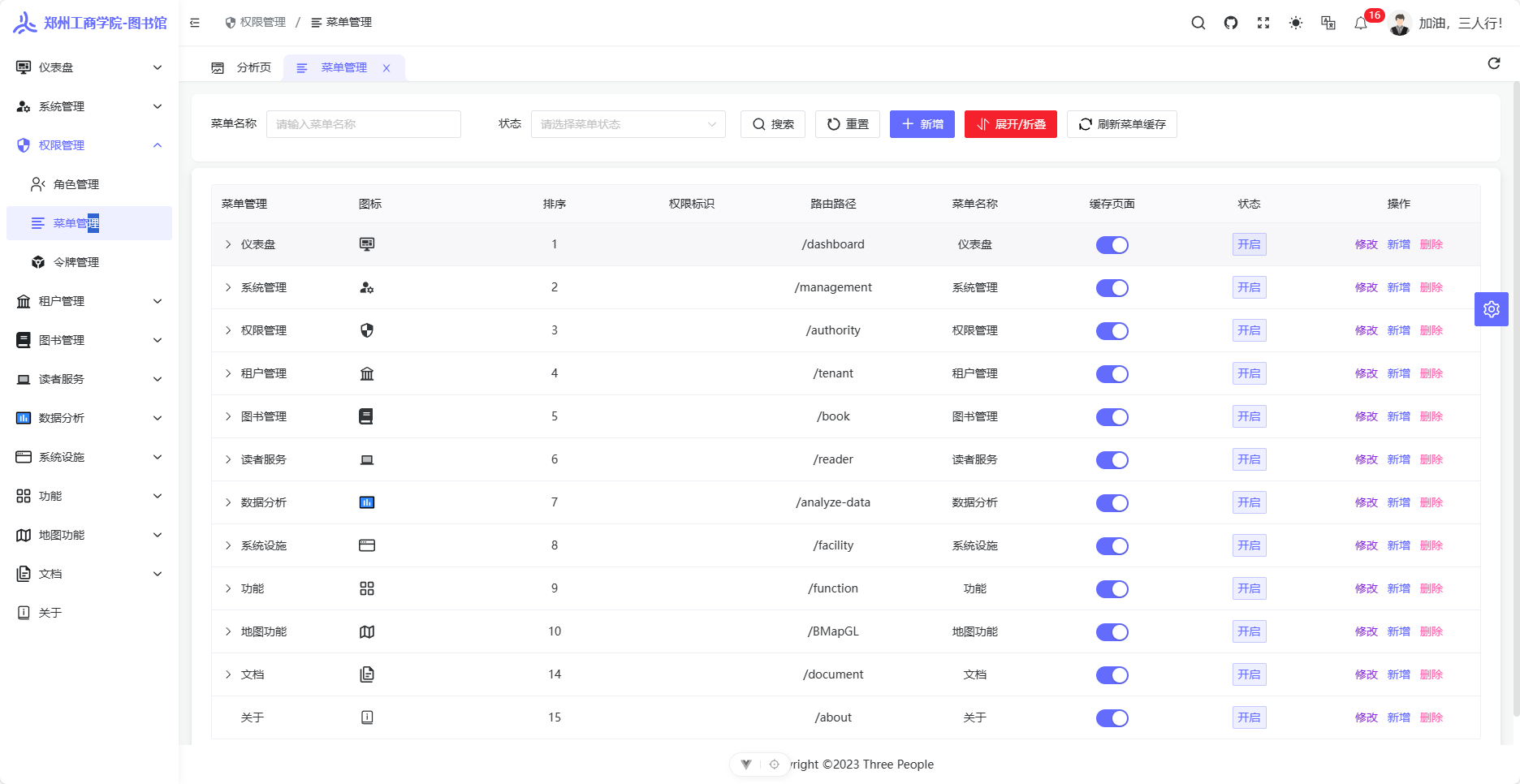
Task: Open notifications bell with 16 badge
Action: [x=1361, y=23]
